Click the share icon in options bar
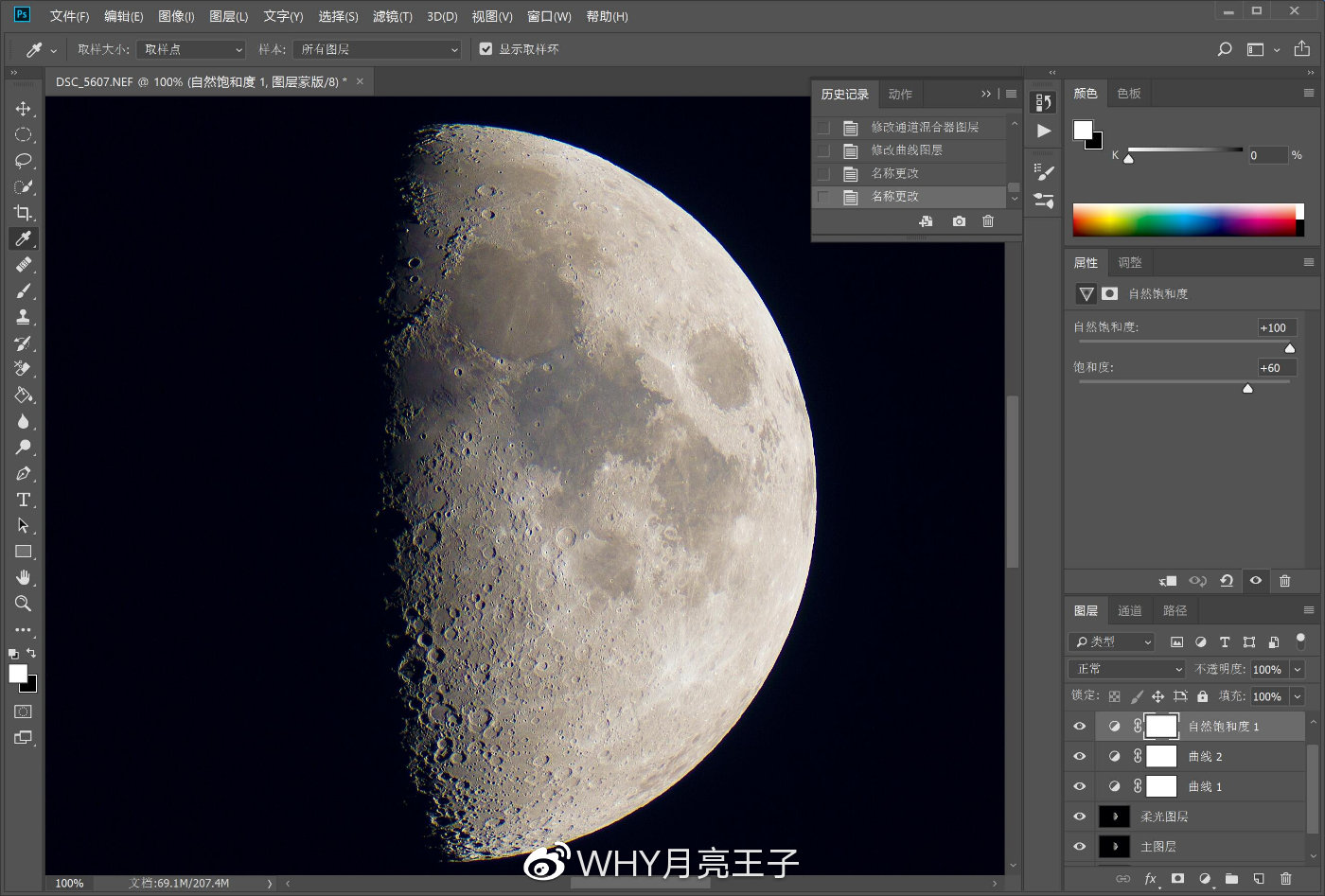Viewport: 1325px width, 896px height. (x=1302, y=48)
